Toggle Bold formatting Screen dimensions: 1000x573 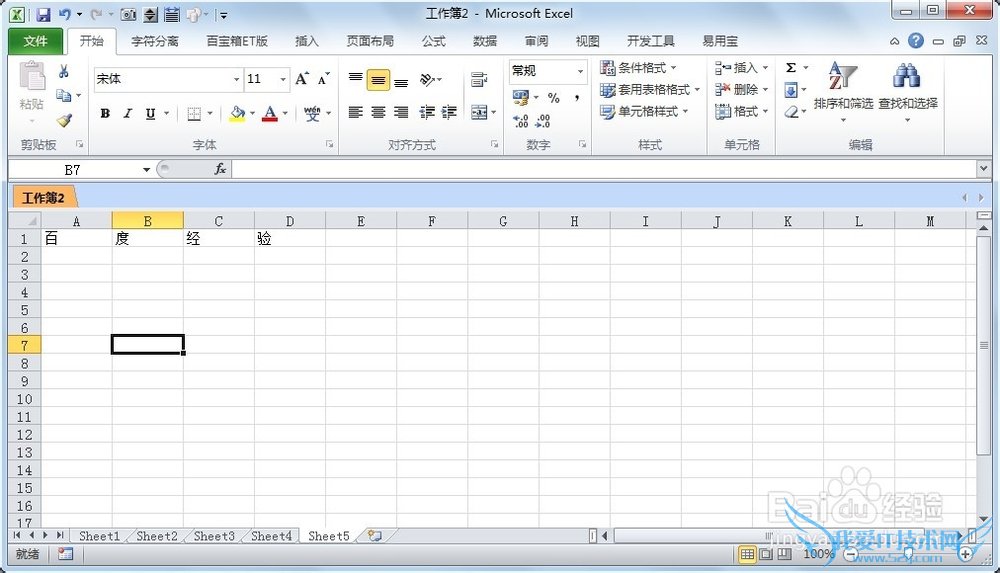pyautogui.click(x=105, y=114)
